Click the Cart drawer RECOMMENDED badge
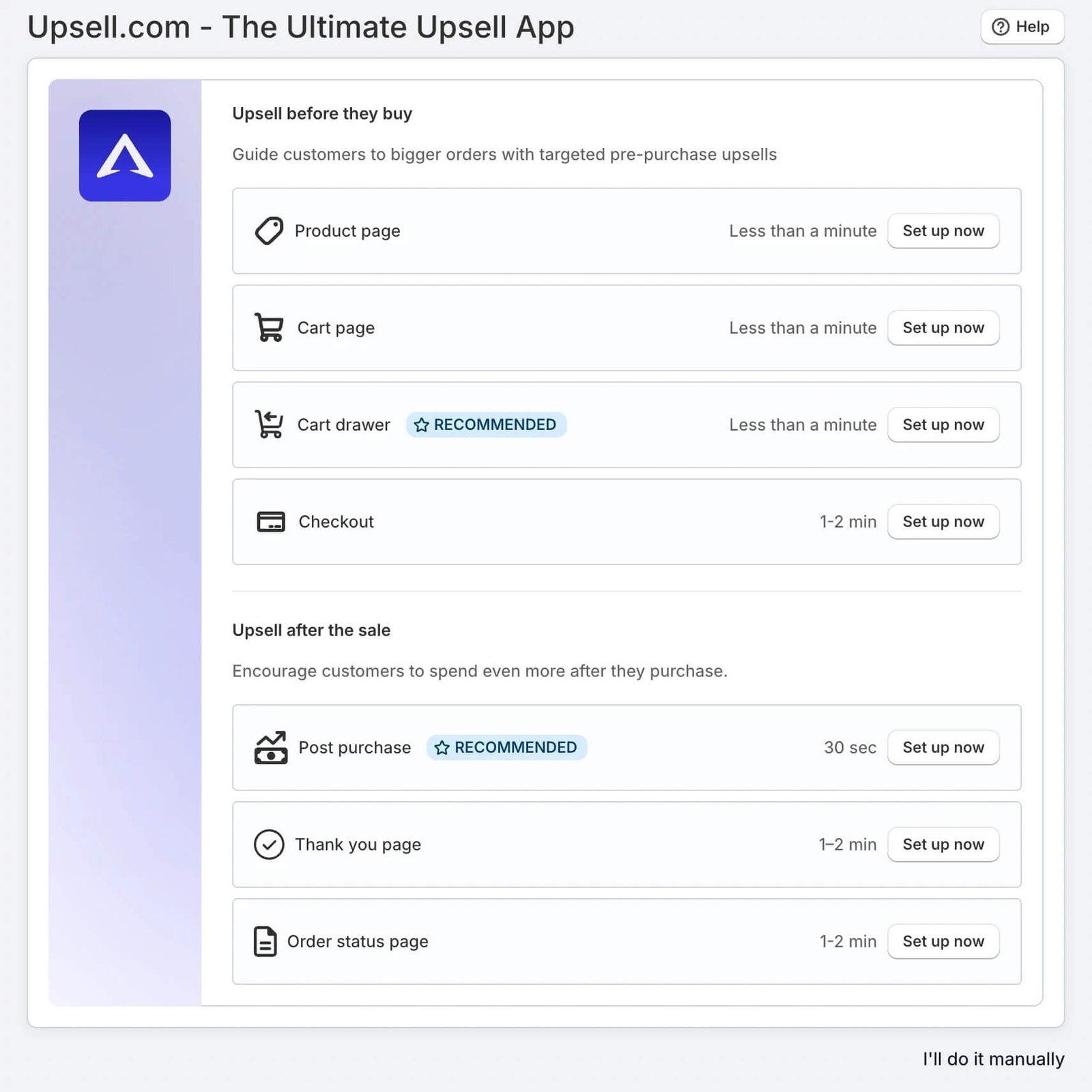Image resolution: width=1092 pixels, height=1092 pixels. coord(486,425)
